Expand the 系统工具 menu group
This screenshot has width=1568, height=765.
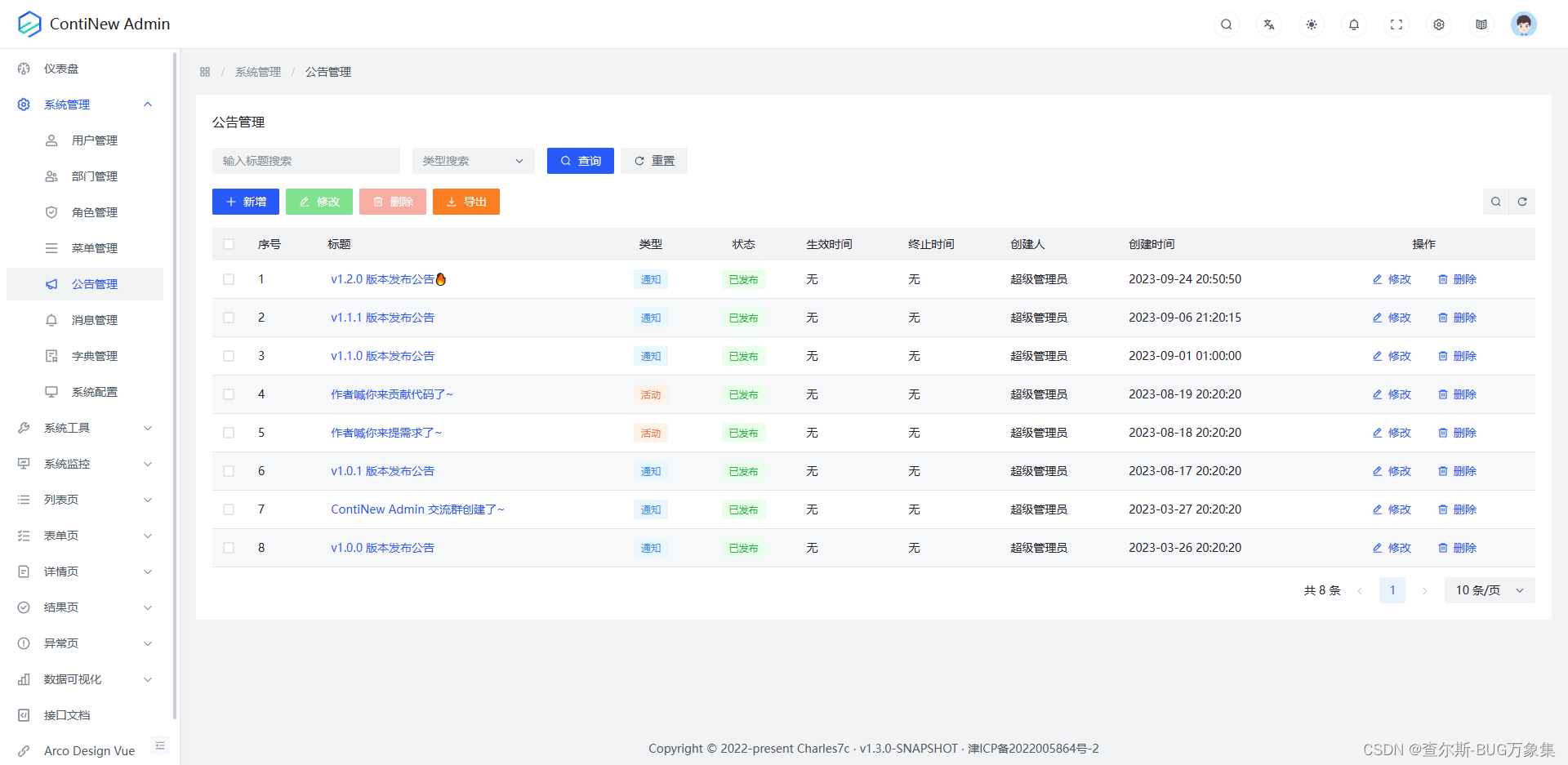[85, 428]
